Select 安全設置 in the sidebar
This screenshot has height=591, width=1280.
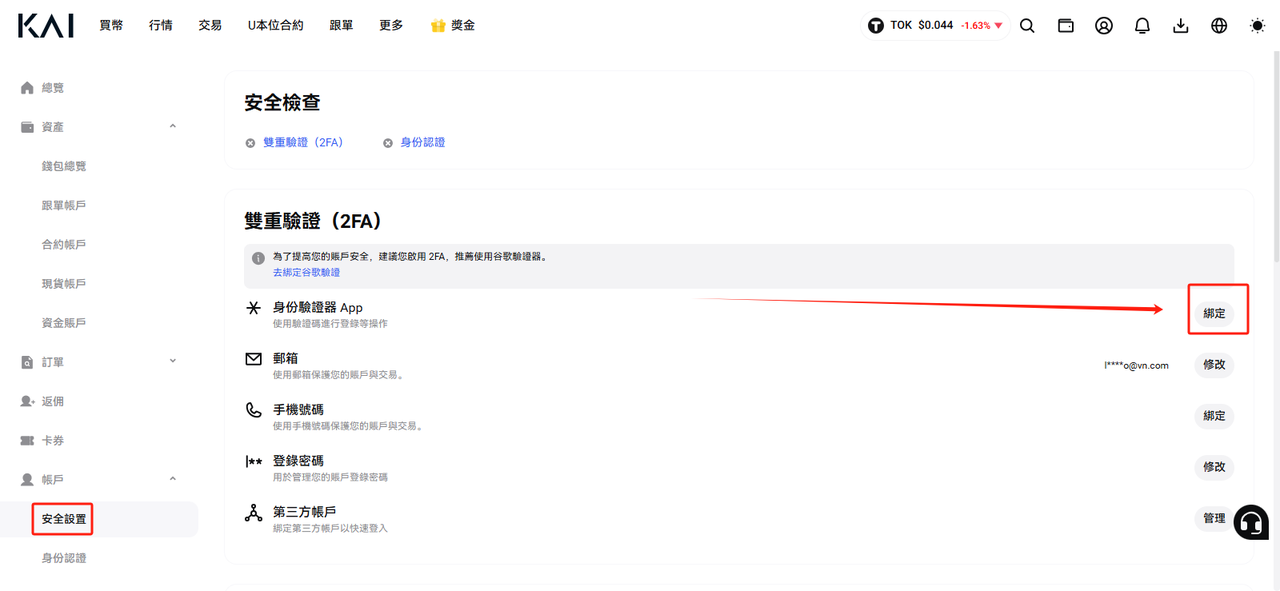coord(64,519)
